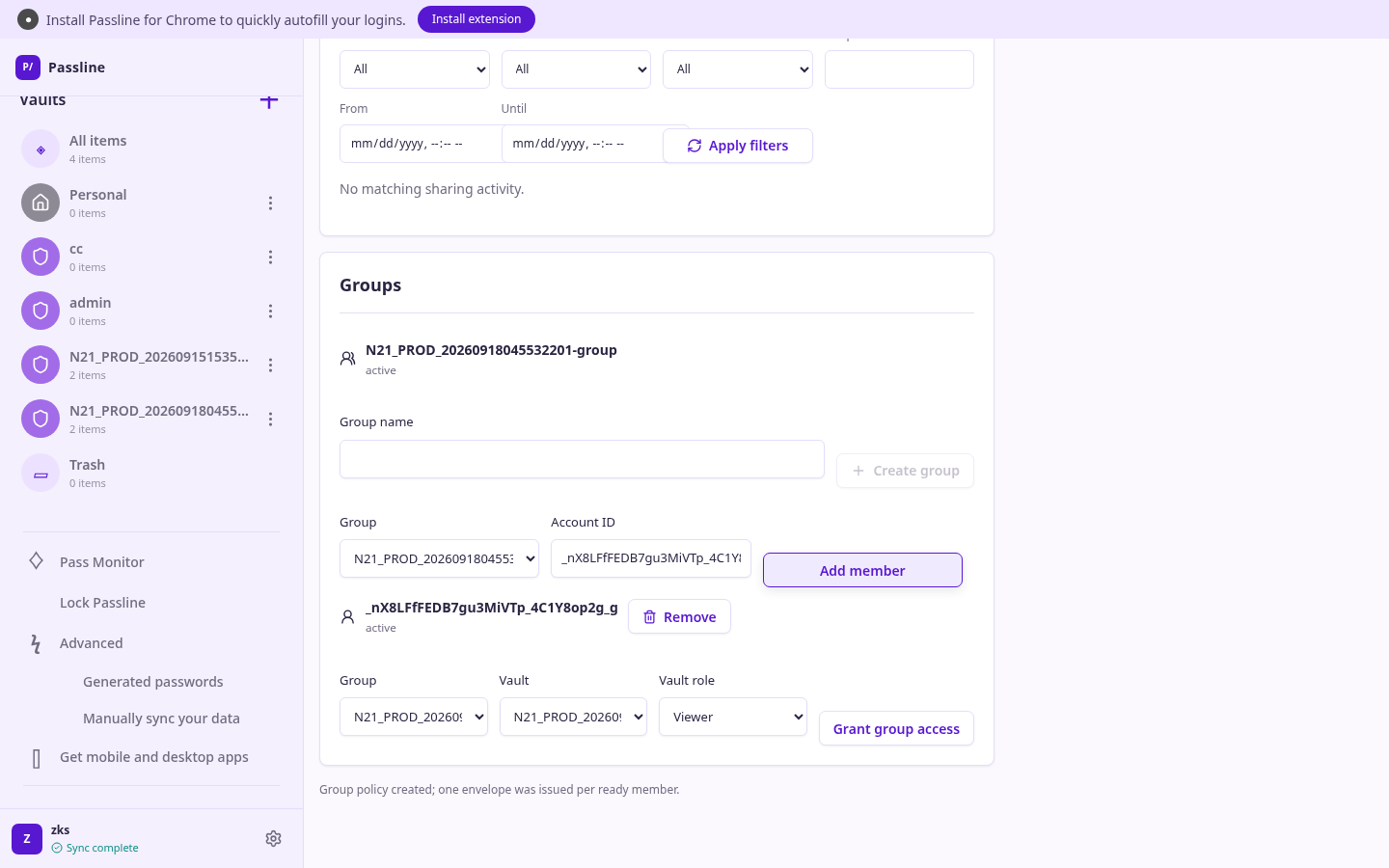Open the third All filter dropdown

(x=738, y=69)
